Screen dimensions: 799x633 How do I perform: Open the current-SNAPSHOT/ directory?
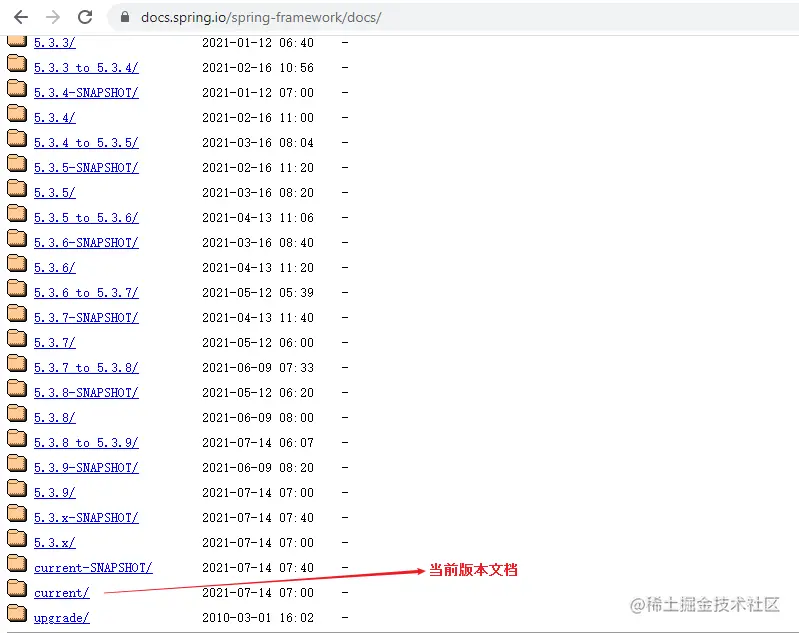point(93,567)
